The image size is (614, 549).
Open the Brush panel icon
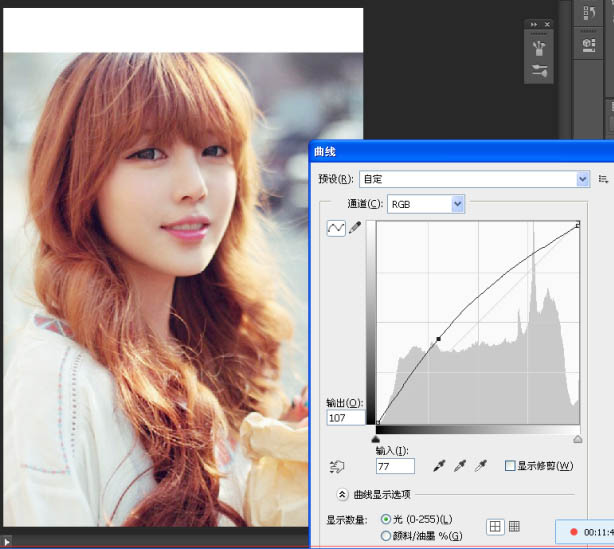[x=540, y=47]
